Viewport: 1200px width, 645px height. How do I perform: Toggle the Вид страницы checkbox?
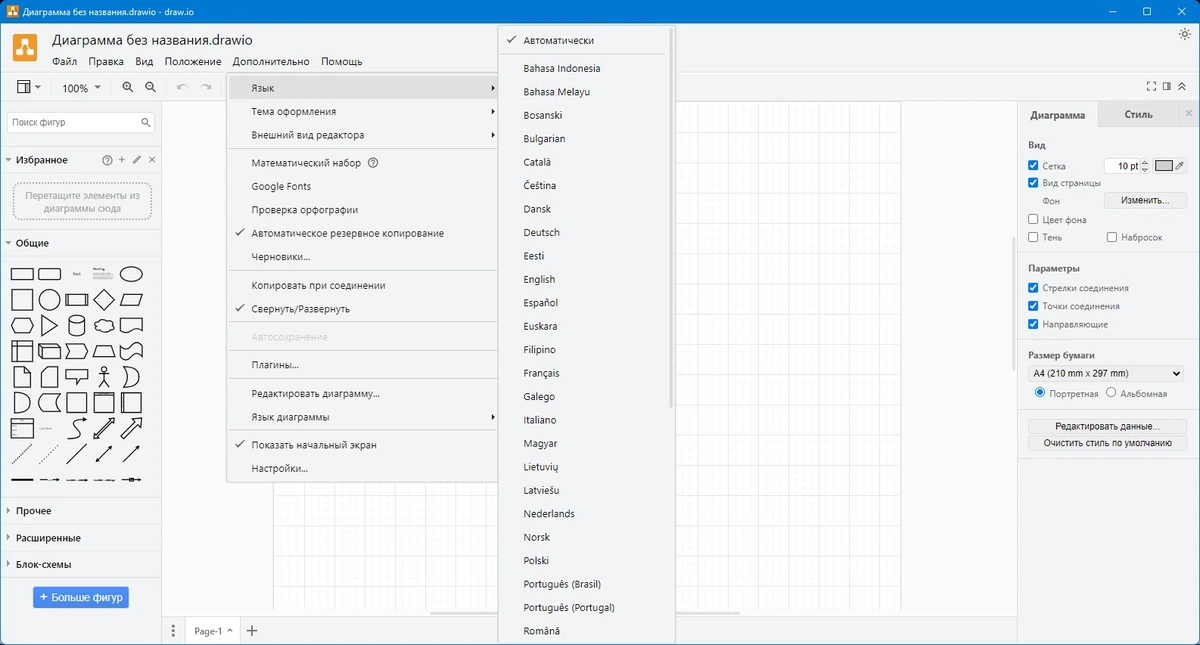1034,183
